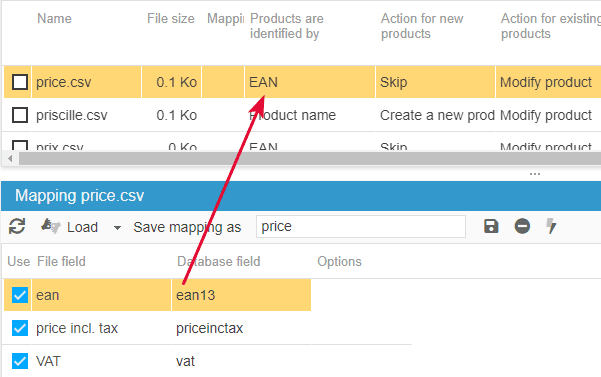Click the Save mapping as name field
Image resolution: width=601 pixels, height=377 pixels.
tap(361, 226)
